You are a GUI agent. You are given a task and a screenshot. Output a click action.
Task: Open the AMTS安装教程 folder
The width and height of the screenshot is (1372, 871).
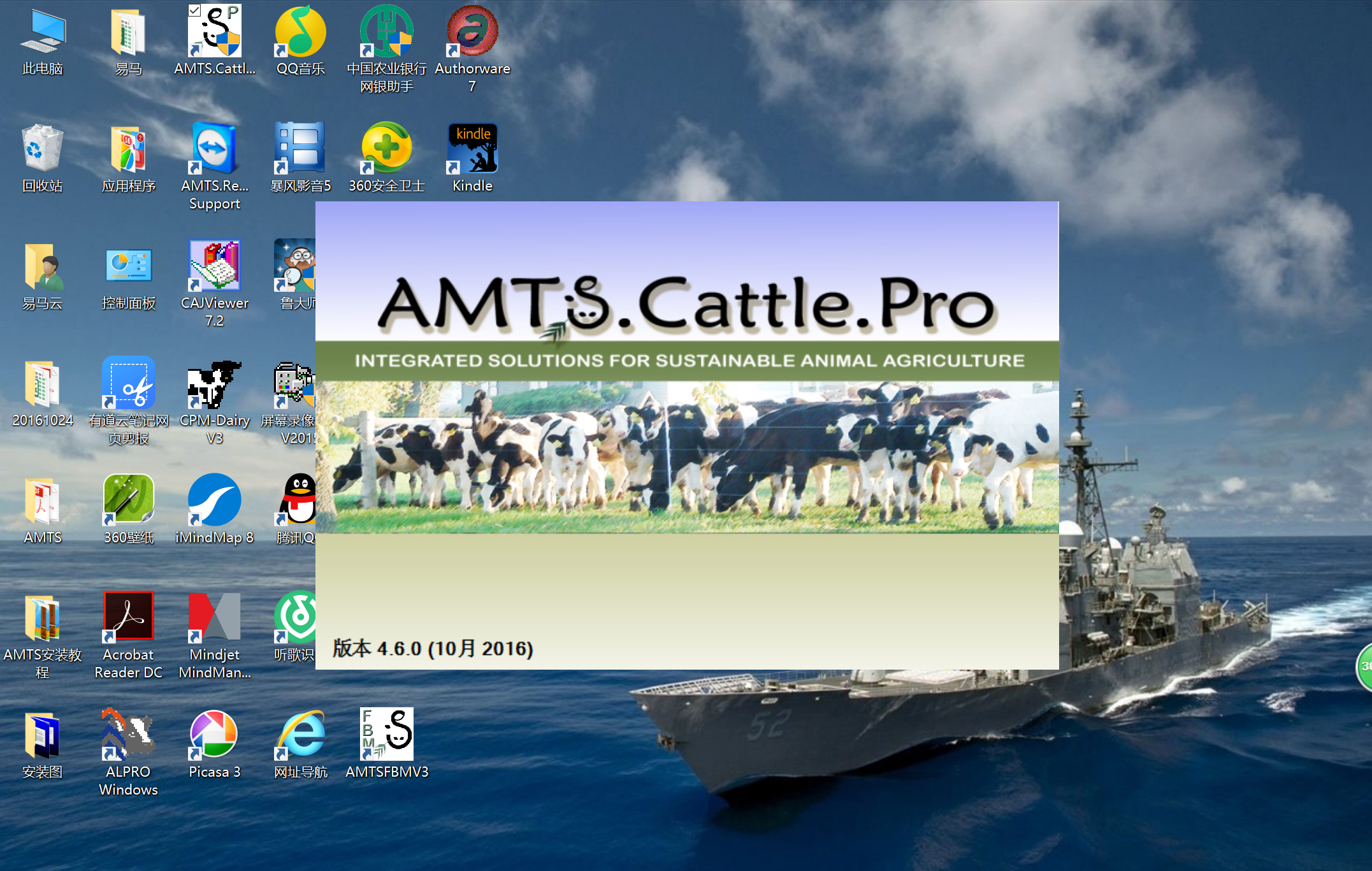tap(43, 636)
